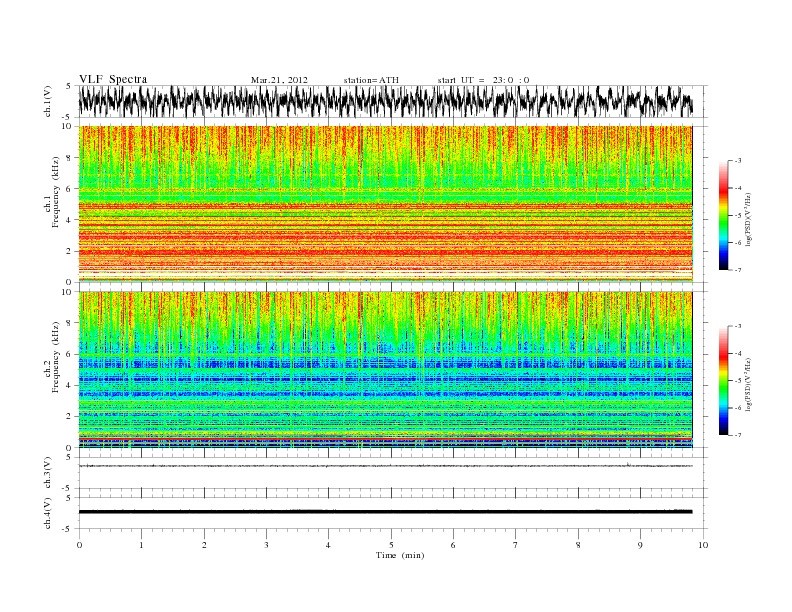
Task: Click the 'ch.3(V)' axis label
Action: click(48, 473)
